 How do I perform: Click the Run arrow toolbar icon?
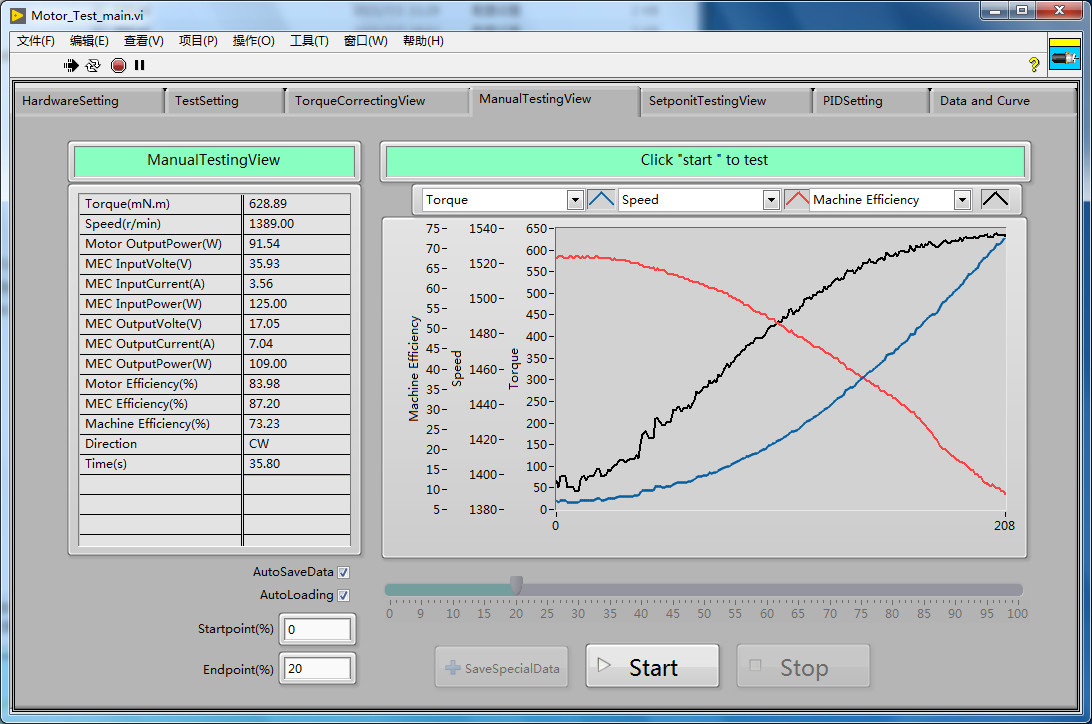71,65
